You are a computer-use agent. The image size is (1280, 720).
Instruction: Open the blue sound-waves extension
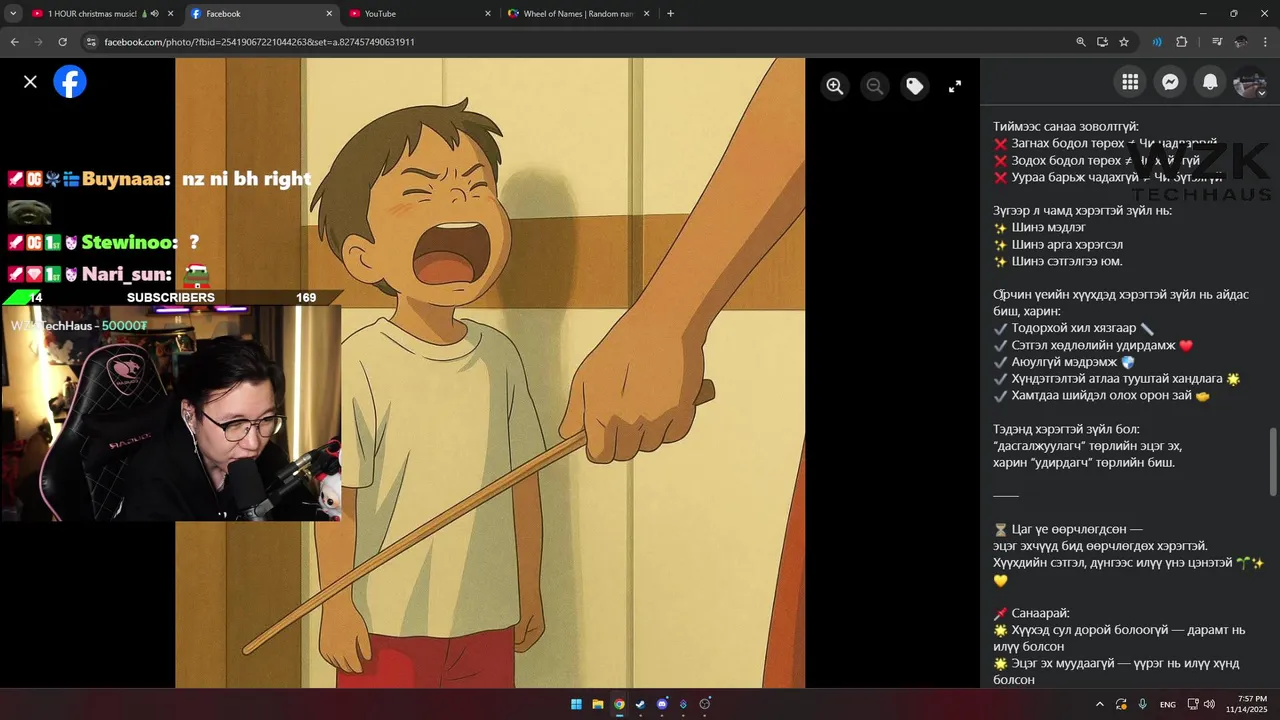click(x=1157, y=42)
